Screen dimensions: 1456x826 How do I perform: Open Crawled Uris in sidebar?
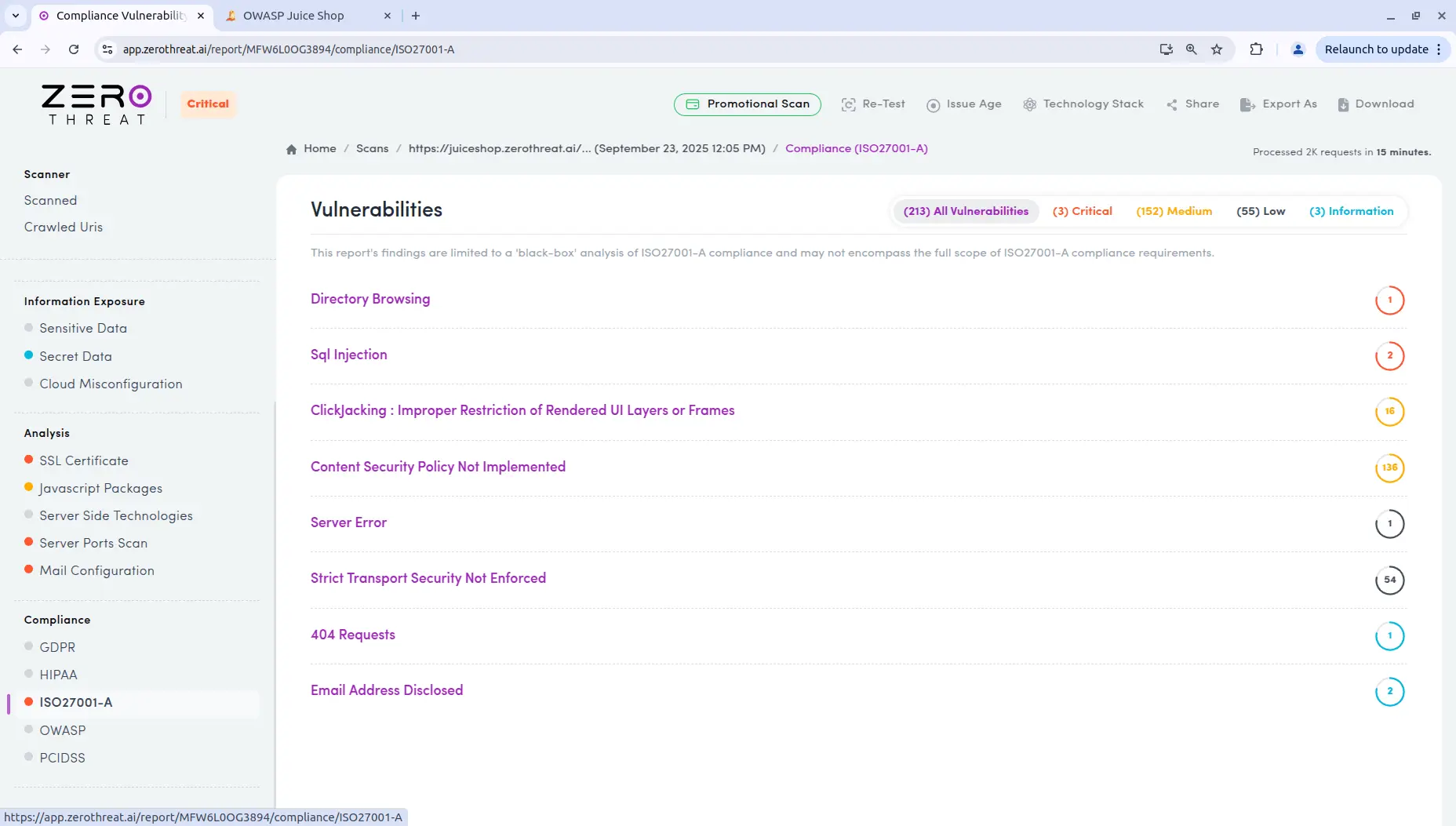tap(64, 227)
